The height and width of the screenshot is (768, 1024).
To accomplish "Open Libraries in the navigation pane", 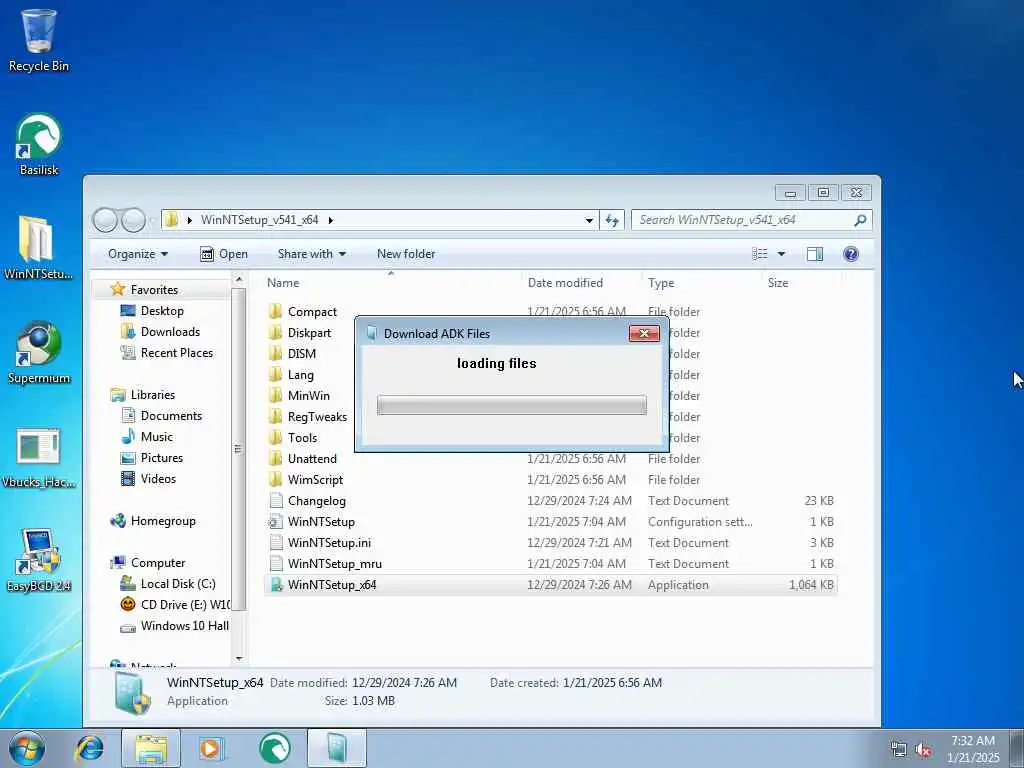I will [x=152, y=394].
